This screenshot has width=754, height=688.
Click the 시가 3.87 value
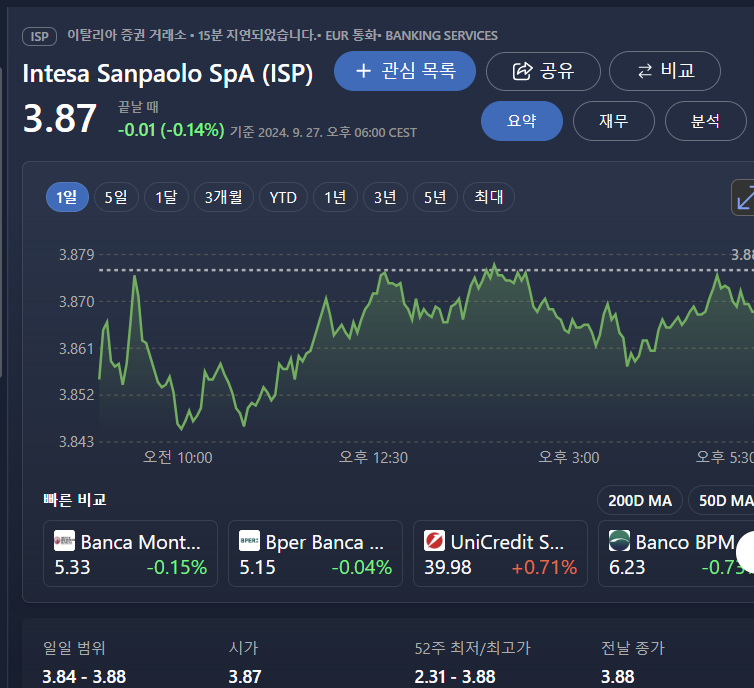click(245, 677)
